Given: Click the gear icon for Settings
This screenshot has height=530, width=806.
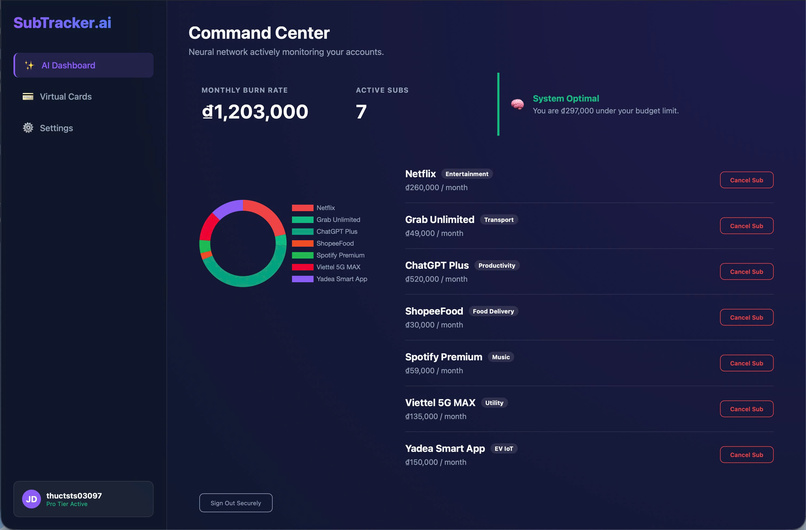Looking at the screenshot, I should (x=28, y=127).
